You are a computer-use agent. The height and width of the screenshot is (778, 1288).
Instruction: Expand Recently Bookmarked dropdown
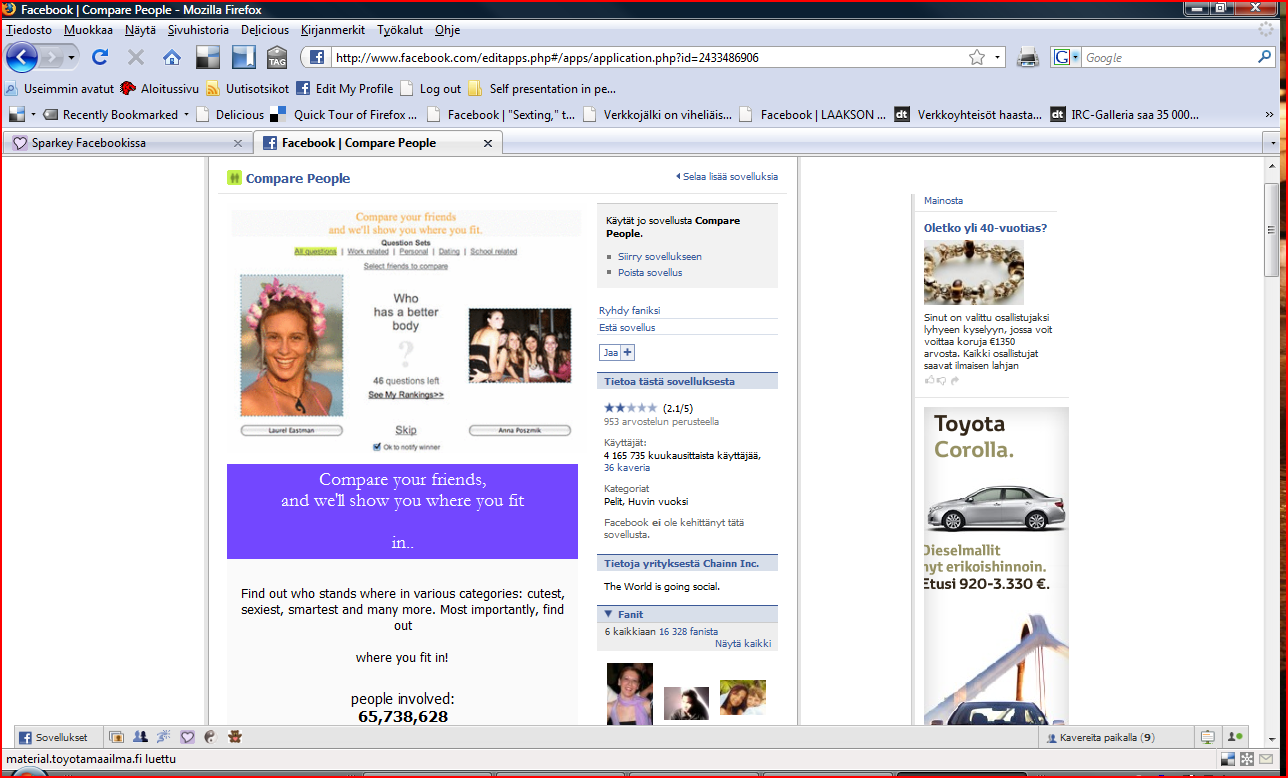click(186, 115)
